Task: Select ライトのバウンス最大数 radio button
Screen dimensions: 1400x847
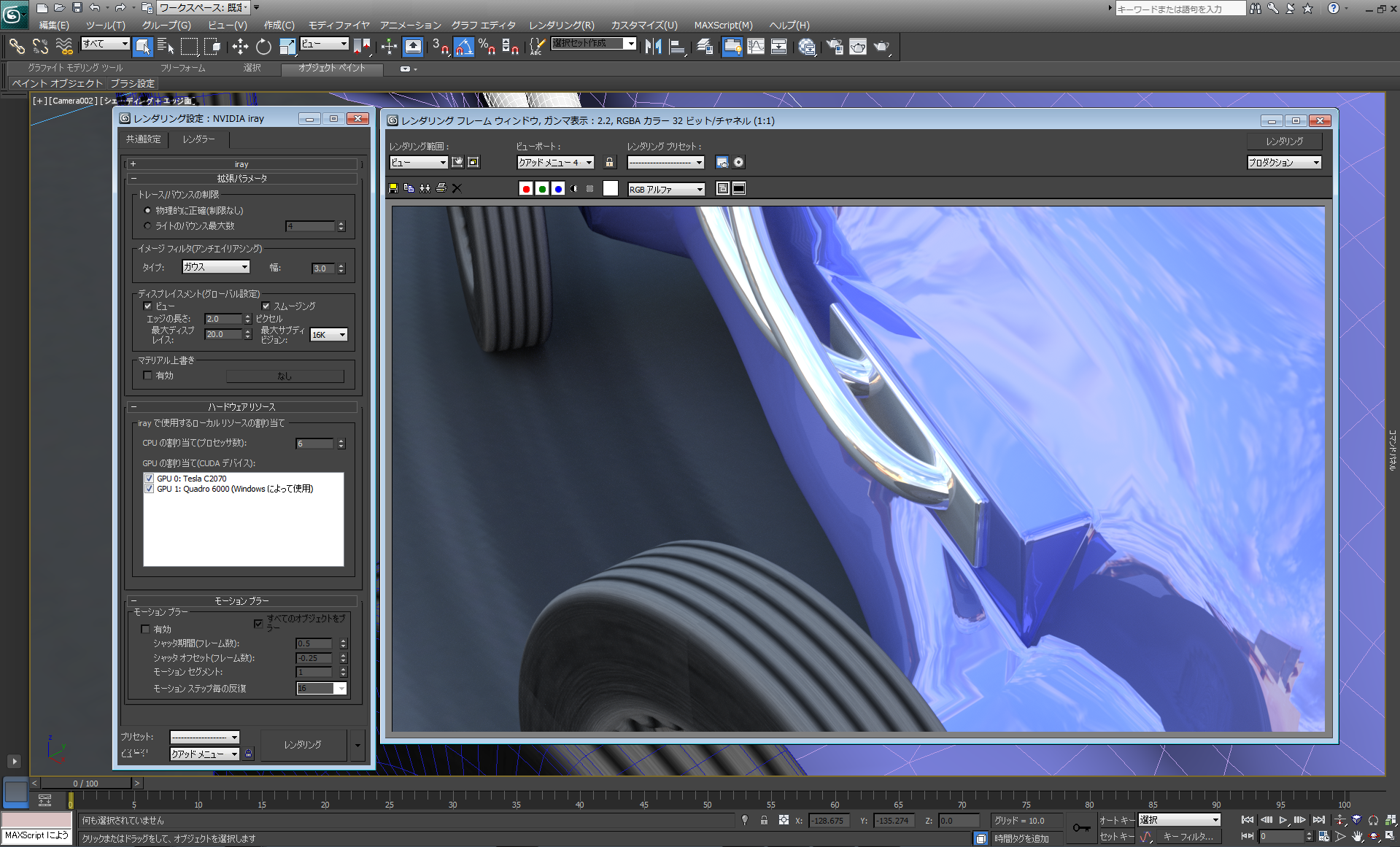Action: click(x=147, y=226)
